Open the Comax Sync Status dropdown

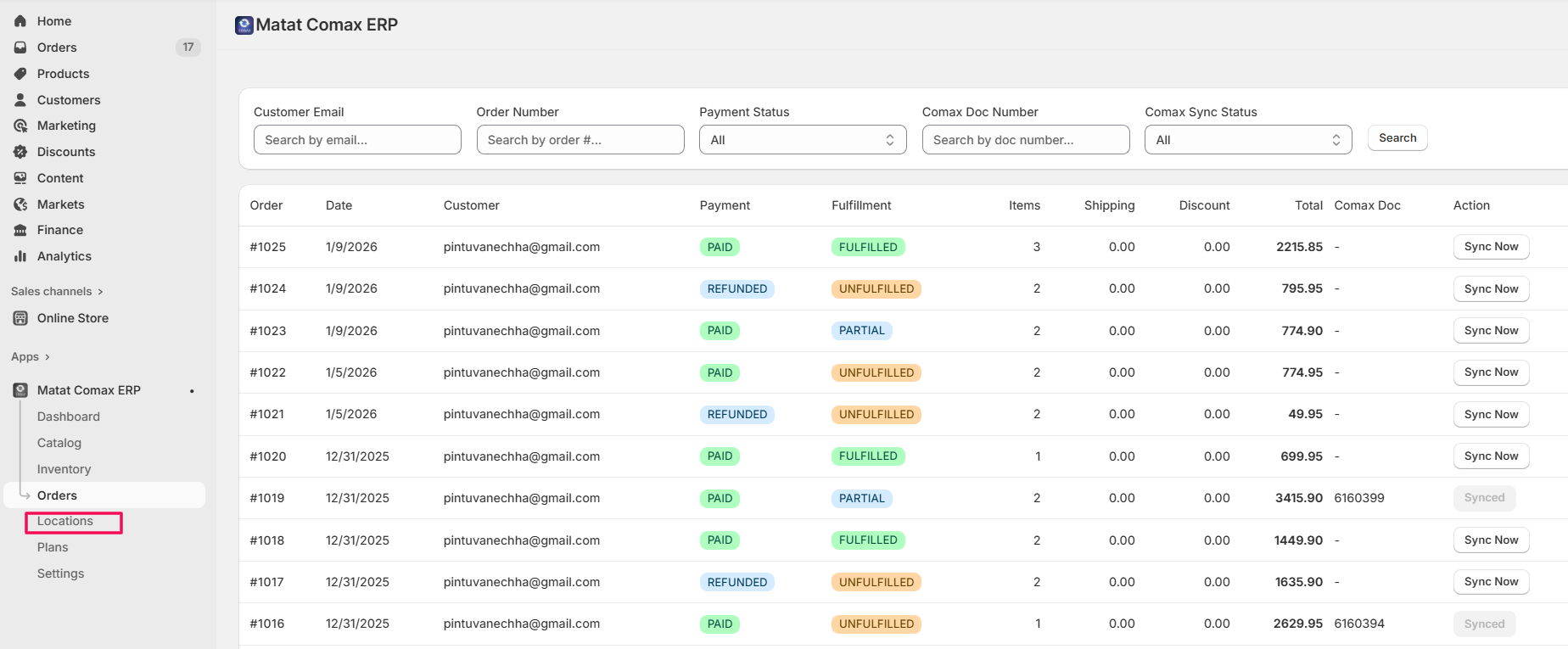[x=1247, y=140]
